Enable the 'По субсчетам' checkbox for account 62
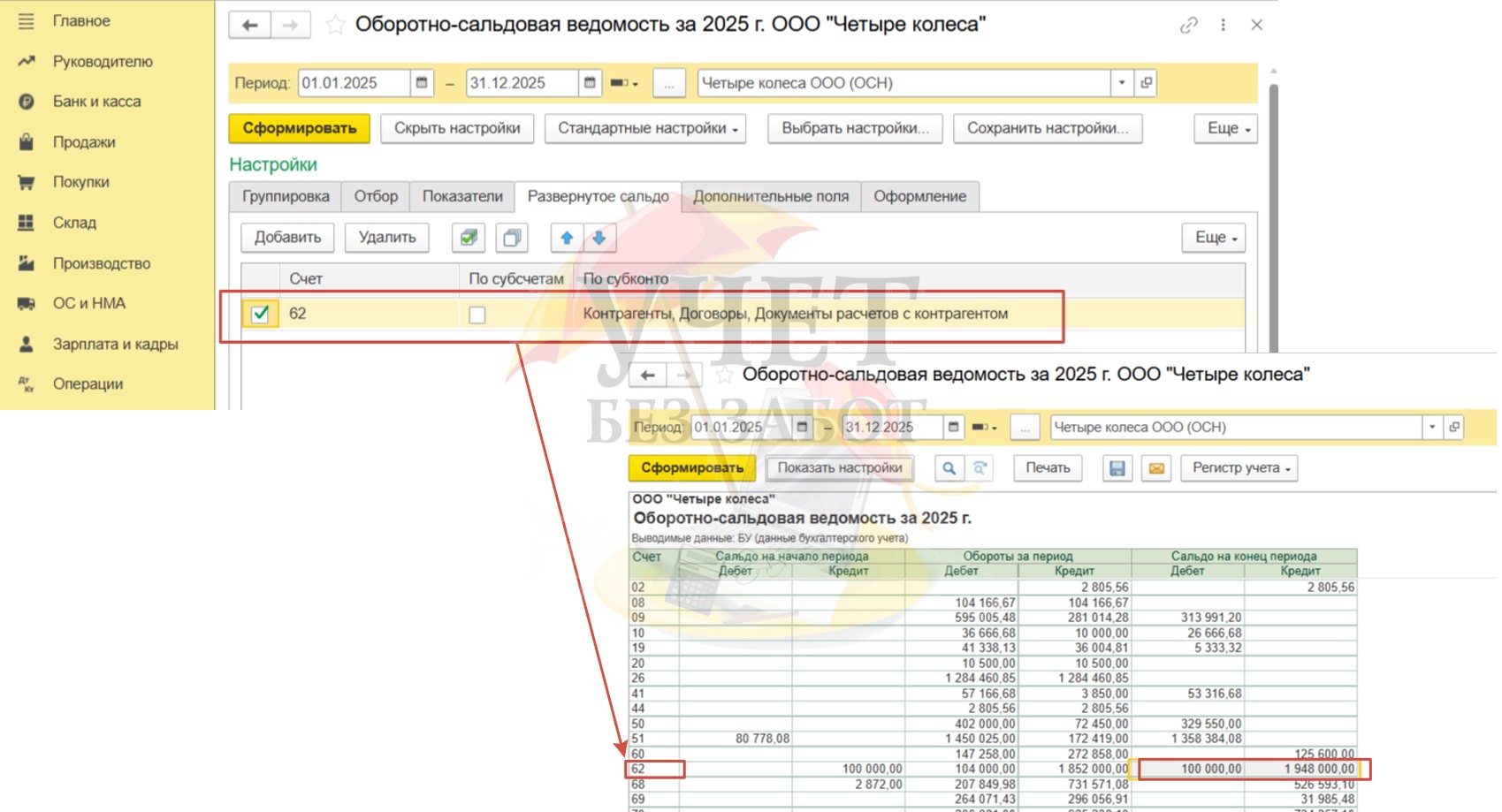Screen dimensions: 1502x812 pos(477,315)
